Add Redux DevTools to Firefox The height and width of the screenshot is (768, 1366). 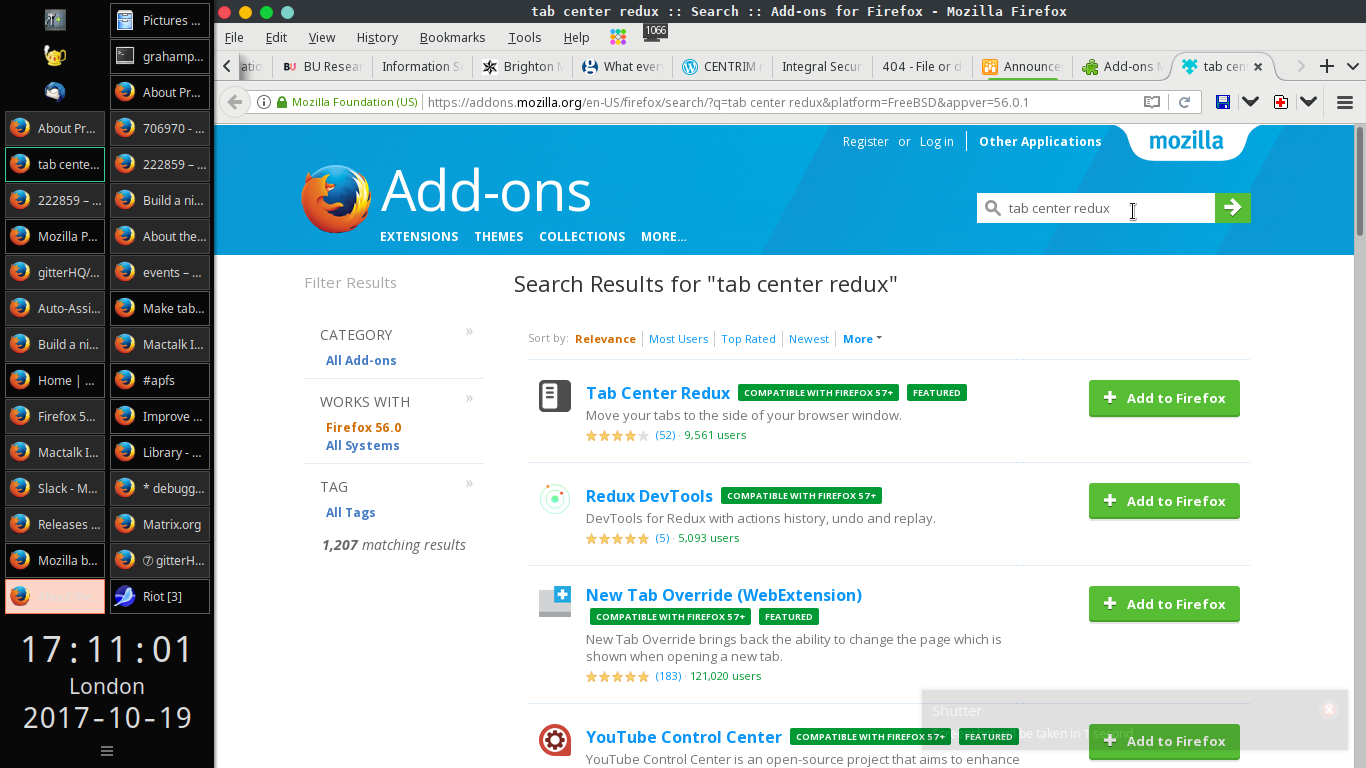point(1164,501)
